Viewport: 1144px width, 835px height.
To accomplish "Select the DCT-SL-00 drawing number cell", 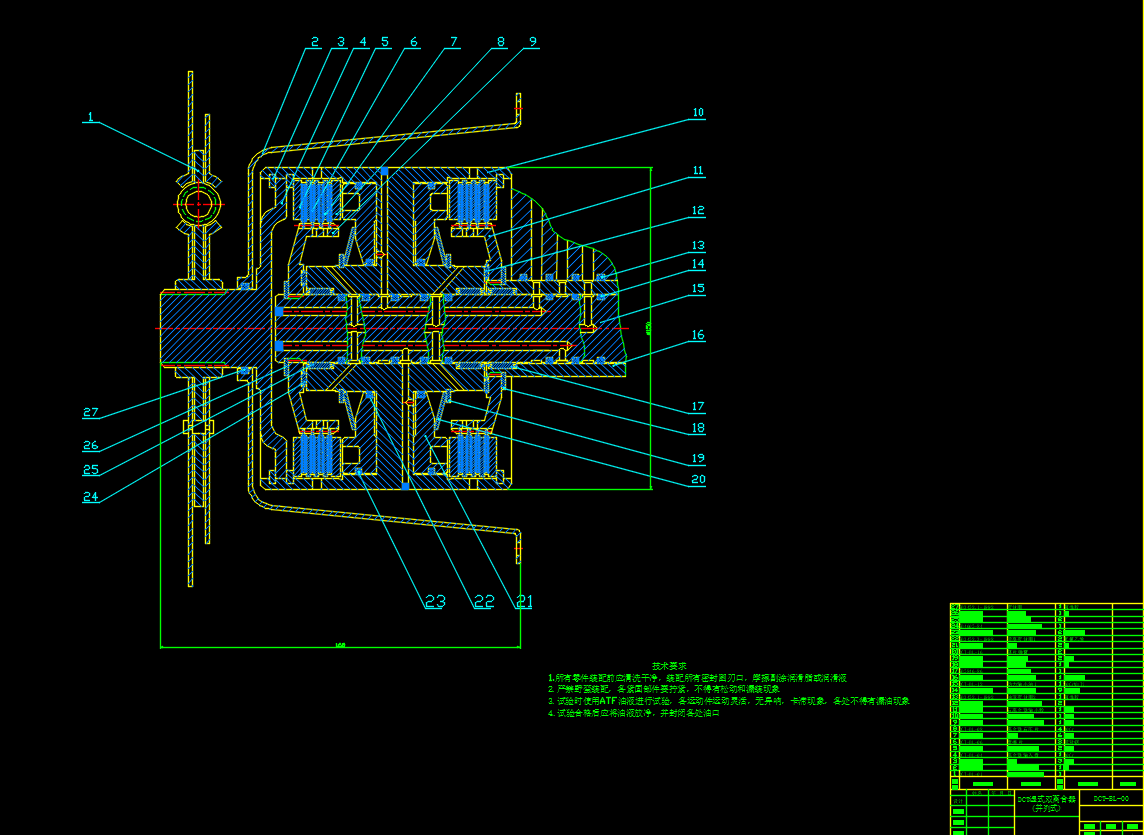I will (x=1111, y=799).
